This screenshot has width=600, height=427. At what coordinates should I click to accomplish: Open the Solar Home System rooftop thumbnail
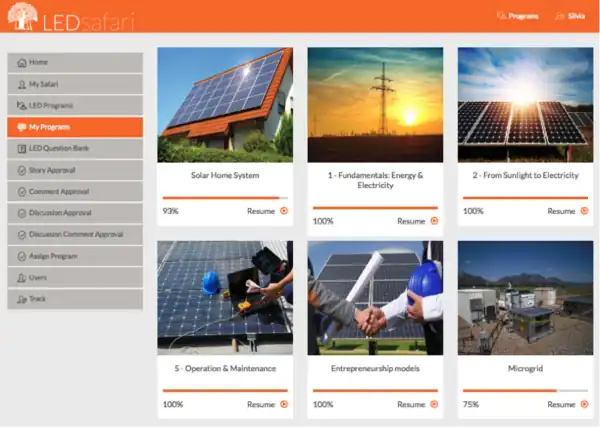pyautogui.click(x=225, y=105)
